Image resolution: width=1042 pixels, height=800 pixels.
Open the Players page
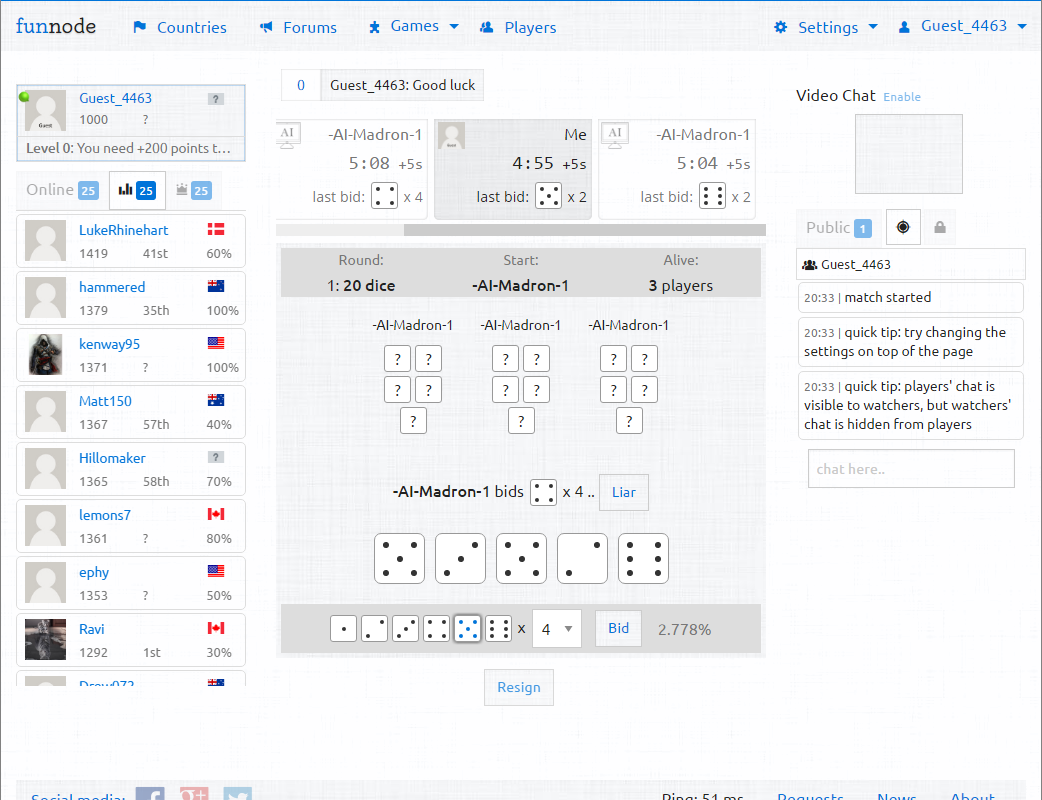tap(530, 27)
